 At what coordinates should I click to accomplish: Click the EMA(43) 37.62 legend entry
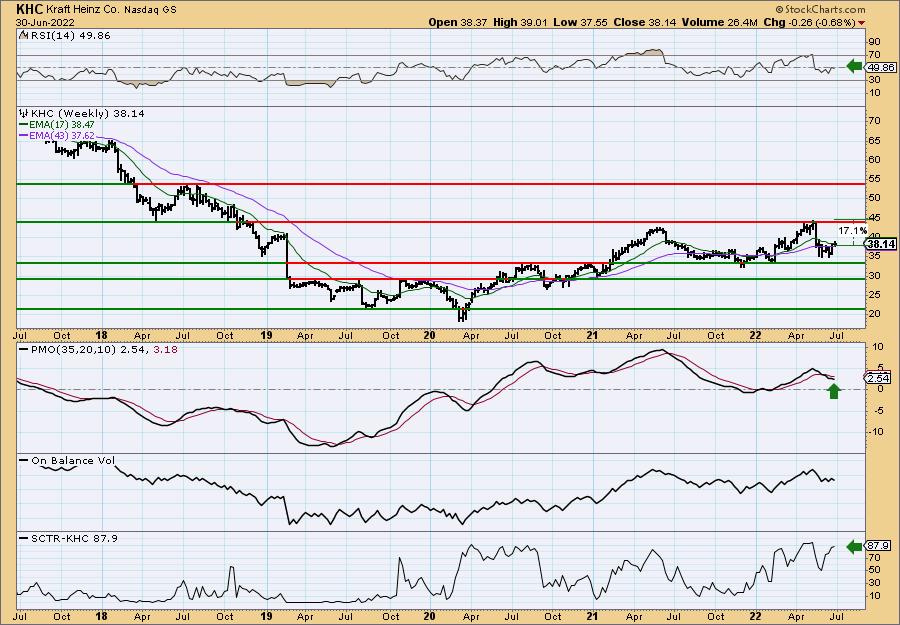57,135
